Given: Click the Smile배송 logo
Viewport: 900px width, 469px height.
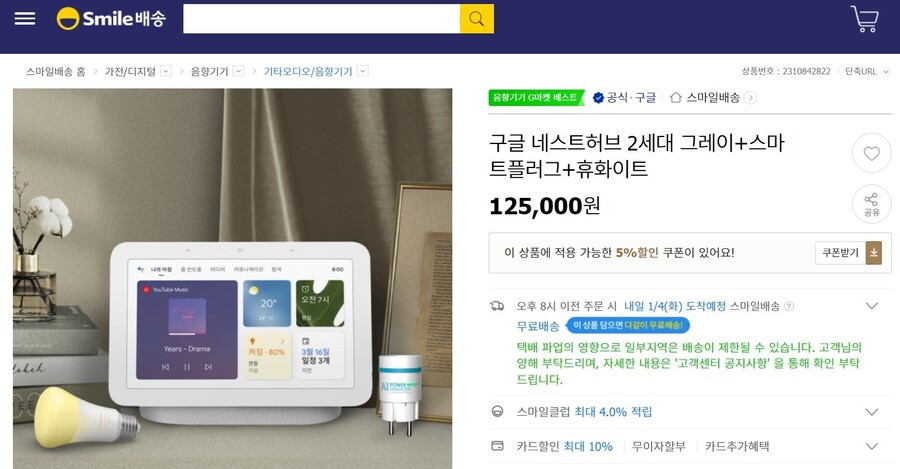Looking at the screenshot, I should (x=111, y=18).
